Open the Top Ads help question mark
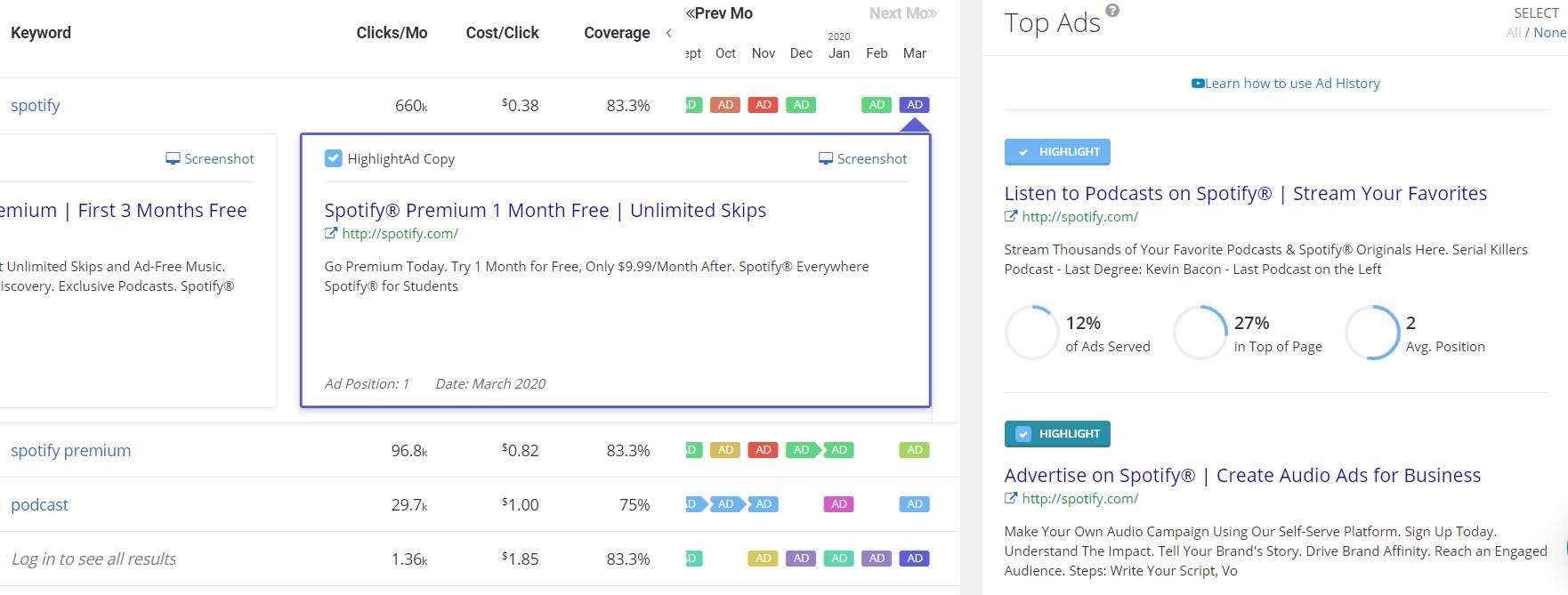The height and width of the screenshot is (595, 1568). 1112,12
